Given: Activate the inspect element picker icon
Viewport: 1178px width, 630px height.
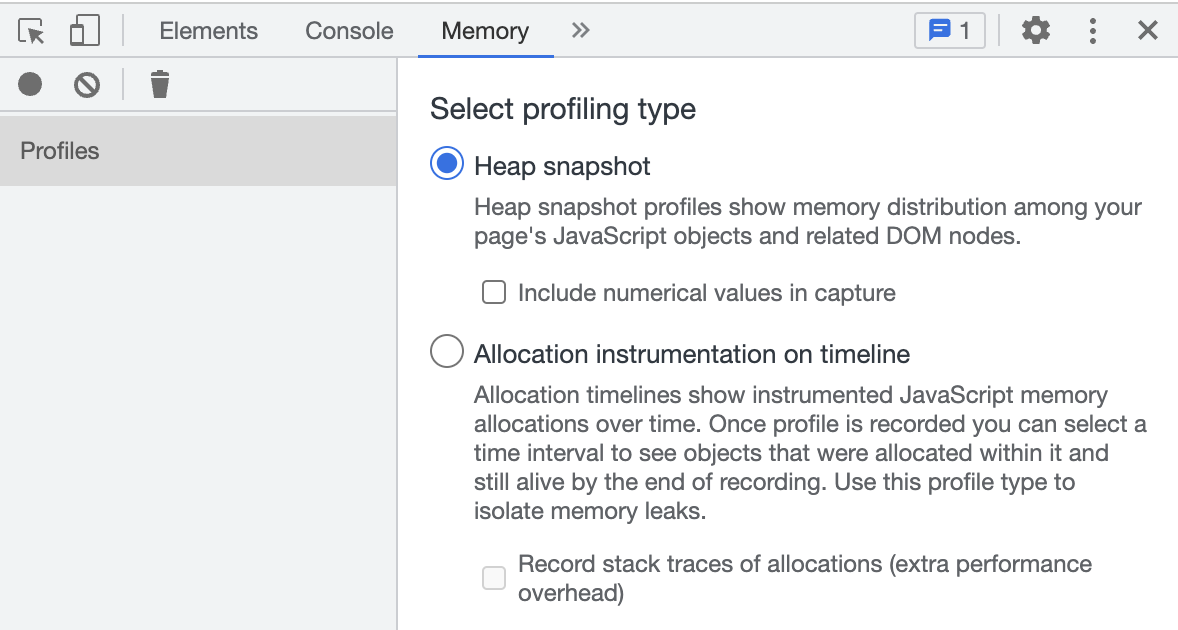Looking at the screenshot, I should [32, 31].
